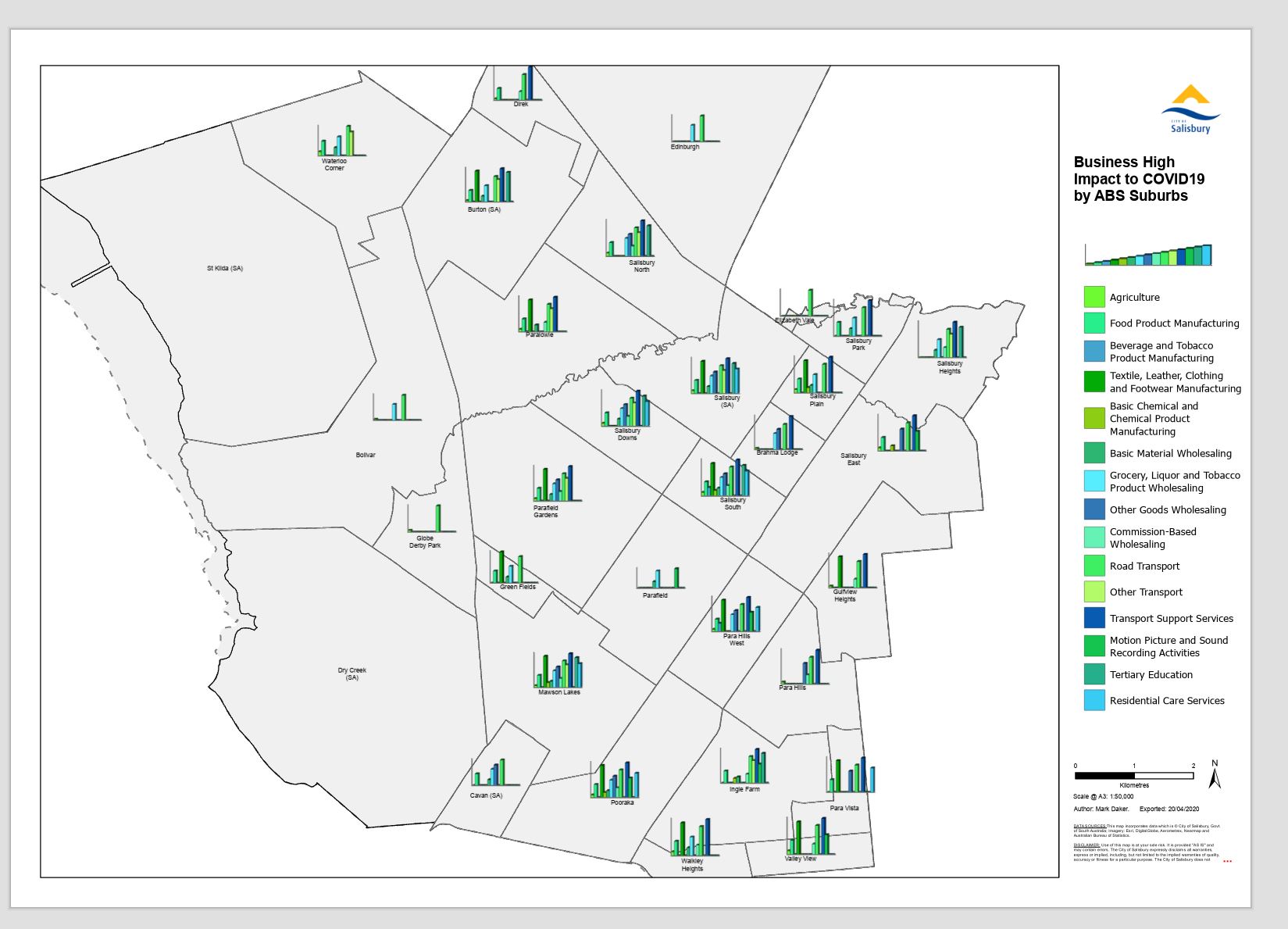Select the Food Product Manufacturing swatch
This screenshot has height=929, width=1288.
click(1094, 323)
